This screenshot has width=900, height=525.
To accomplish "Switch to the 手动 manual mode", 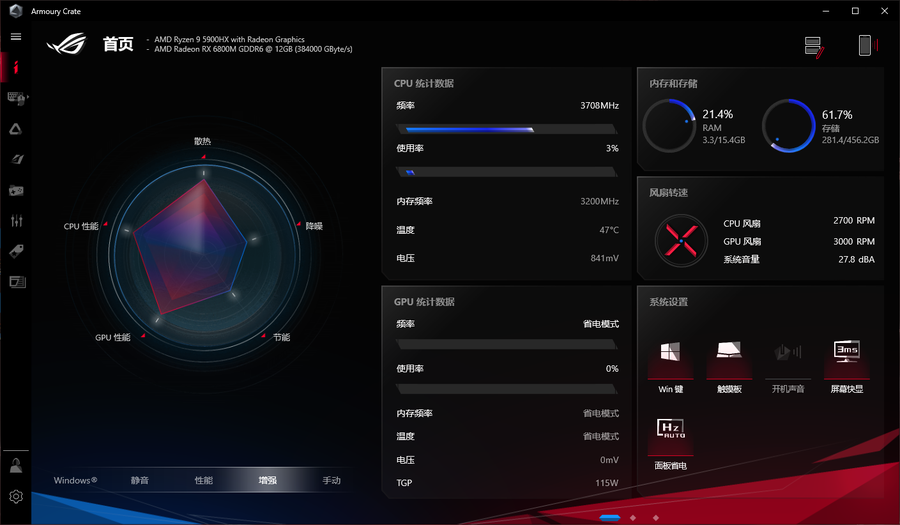I will 331,481.
